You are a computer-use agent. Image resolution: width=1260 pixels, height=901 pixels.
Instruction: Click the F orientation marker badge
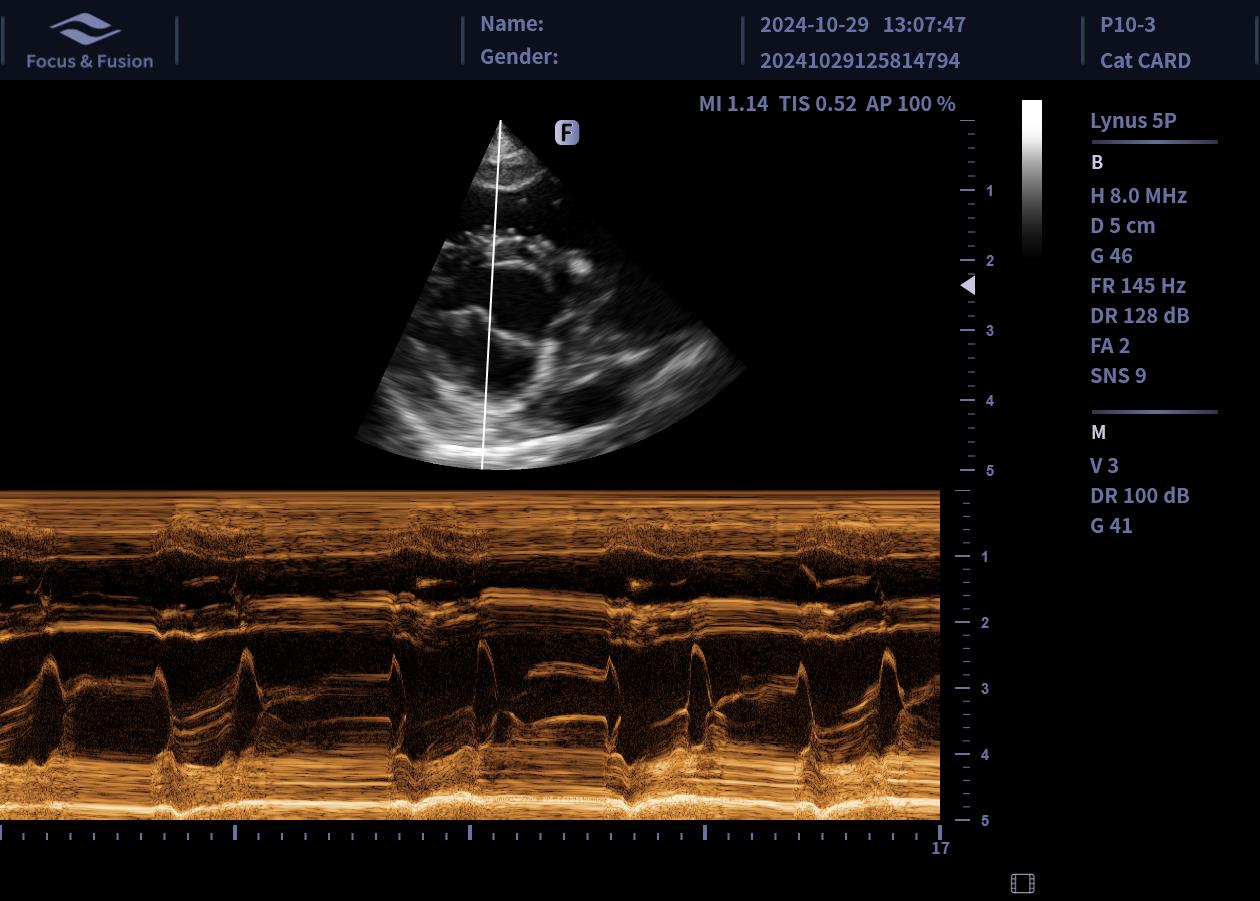pos(567,132)
